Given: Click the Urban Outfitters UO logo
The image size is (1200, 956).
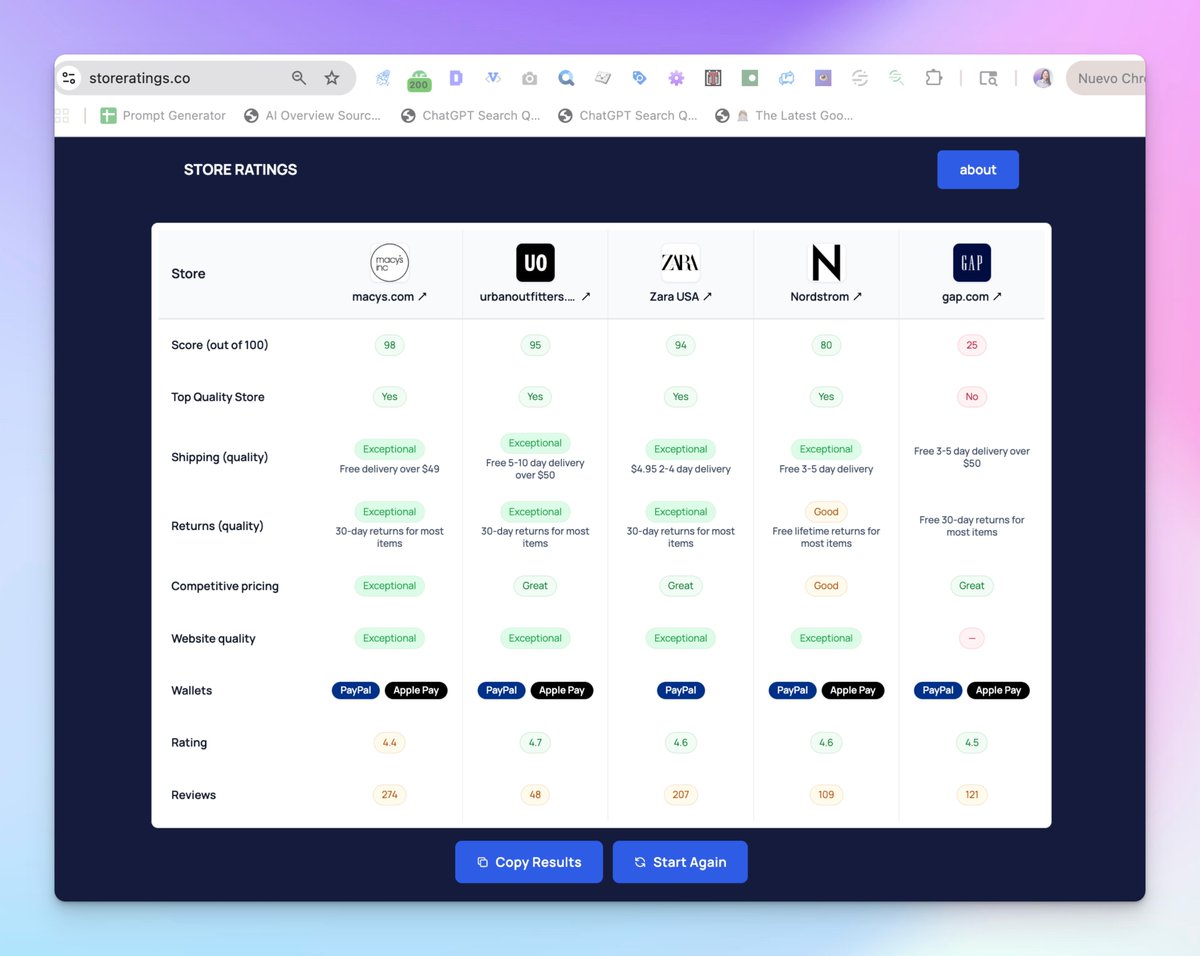Looking at the screenshot, I should pyautogui.click(x=535, y=263).
